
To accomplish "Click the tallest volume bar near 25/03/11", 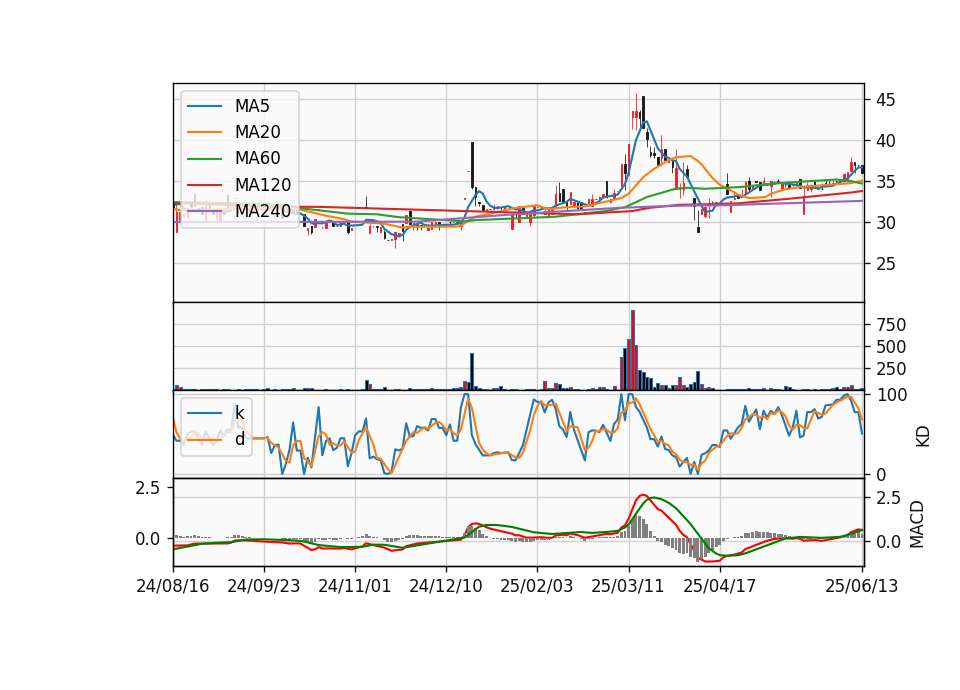I will pyautogui.click(x=632, y=350).
